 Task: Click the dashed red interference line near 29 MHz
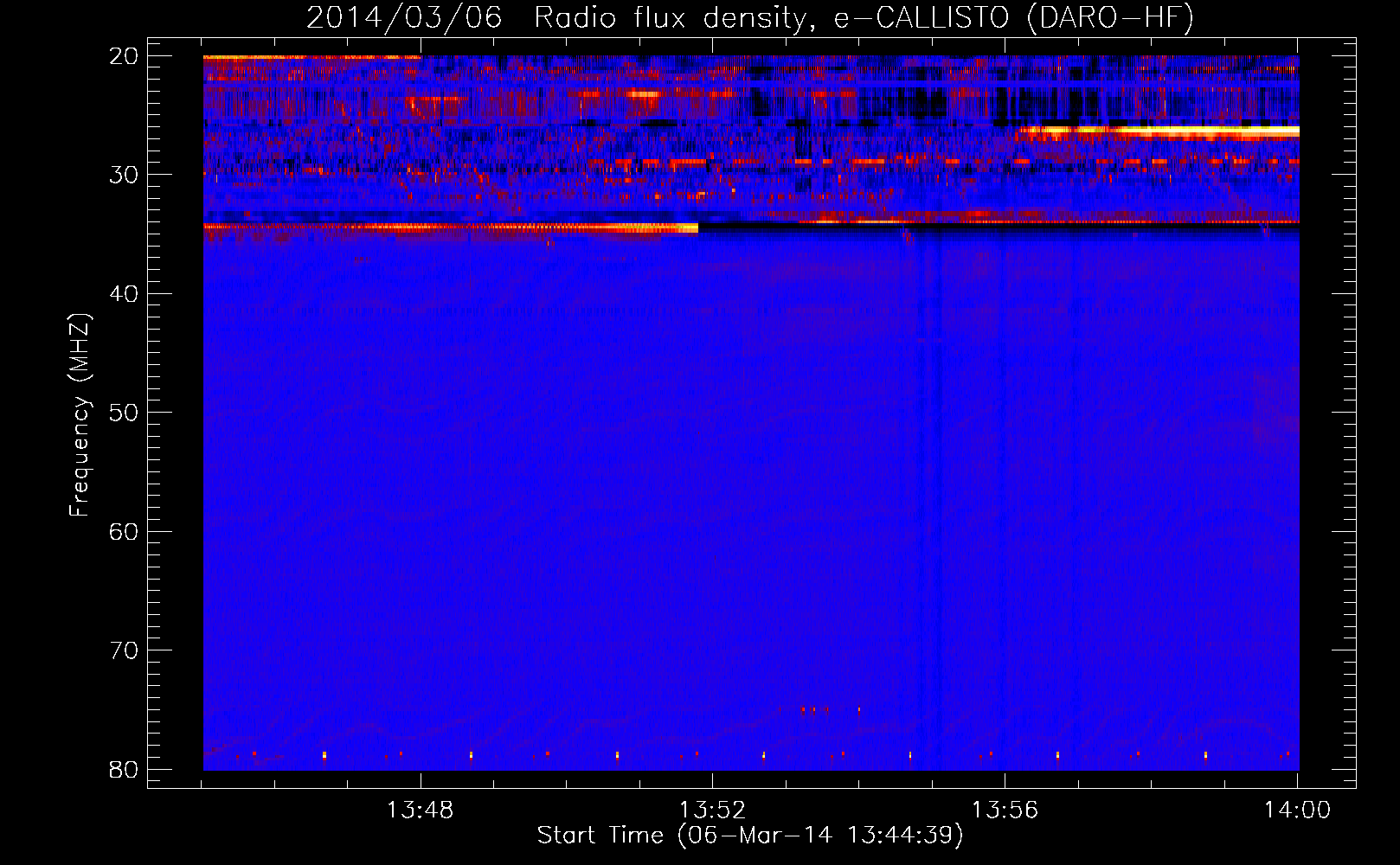[x=943, y=161]
